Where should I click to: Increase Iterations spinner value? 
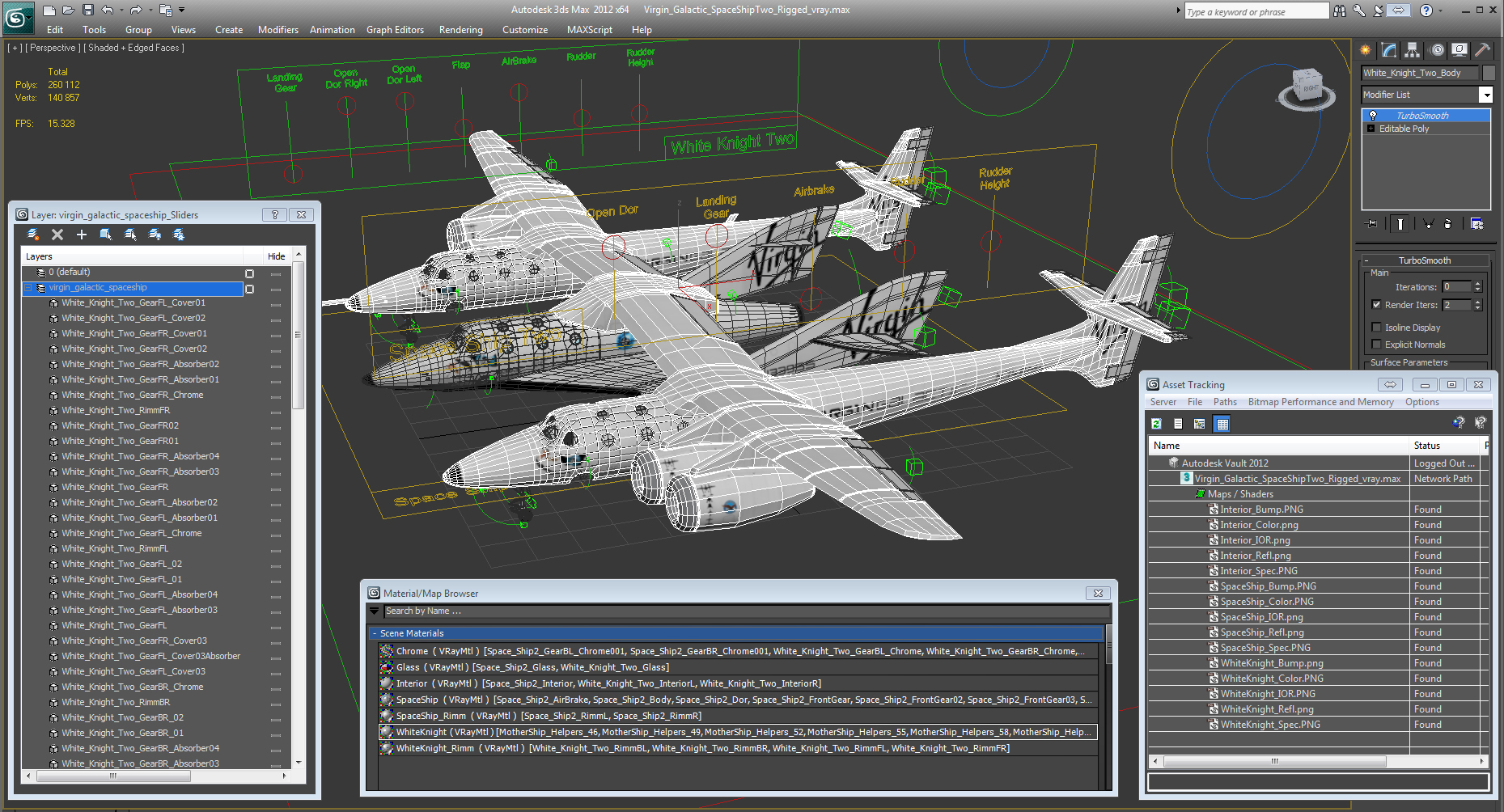(1478, 284)
